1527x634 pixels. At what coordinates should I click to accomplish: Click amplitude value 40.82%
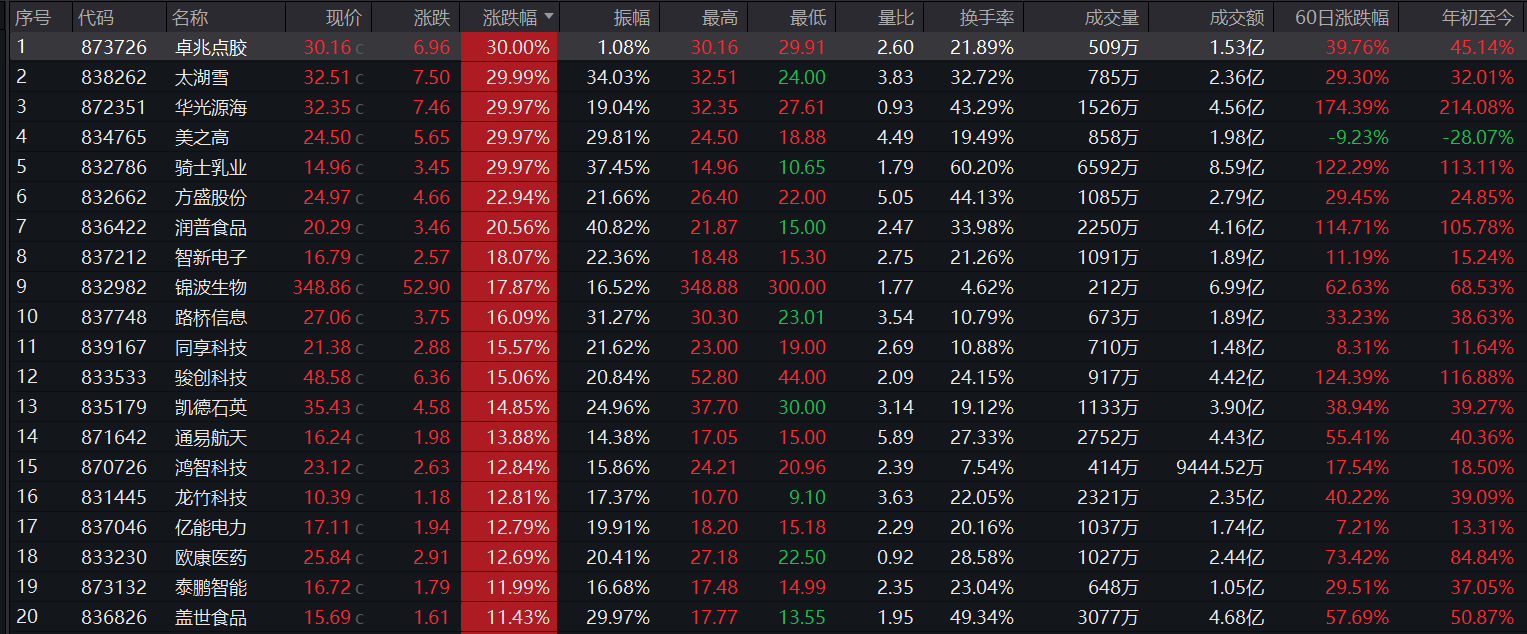pyautogui.click(x=618, y=227)
